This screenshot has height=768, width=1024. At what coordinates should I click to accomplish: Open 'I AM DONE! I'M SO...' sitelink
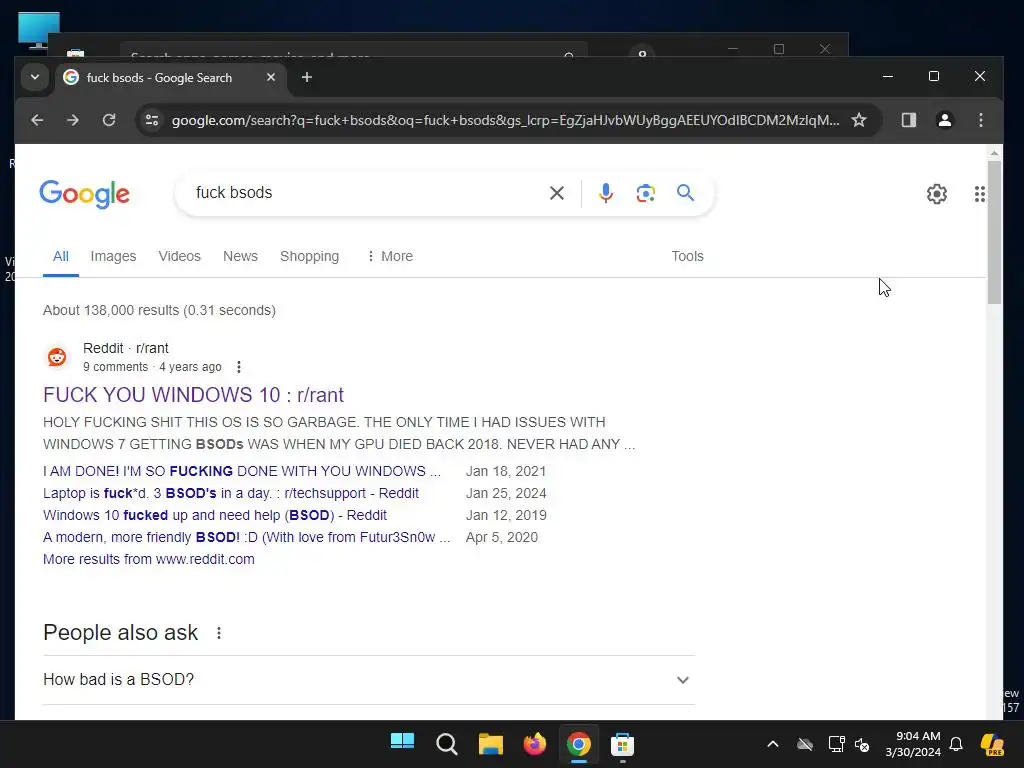(x=242, y=471)
